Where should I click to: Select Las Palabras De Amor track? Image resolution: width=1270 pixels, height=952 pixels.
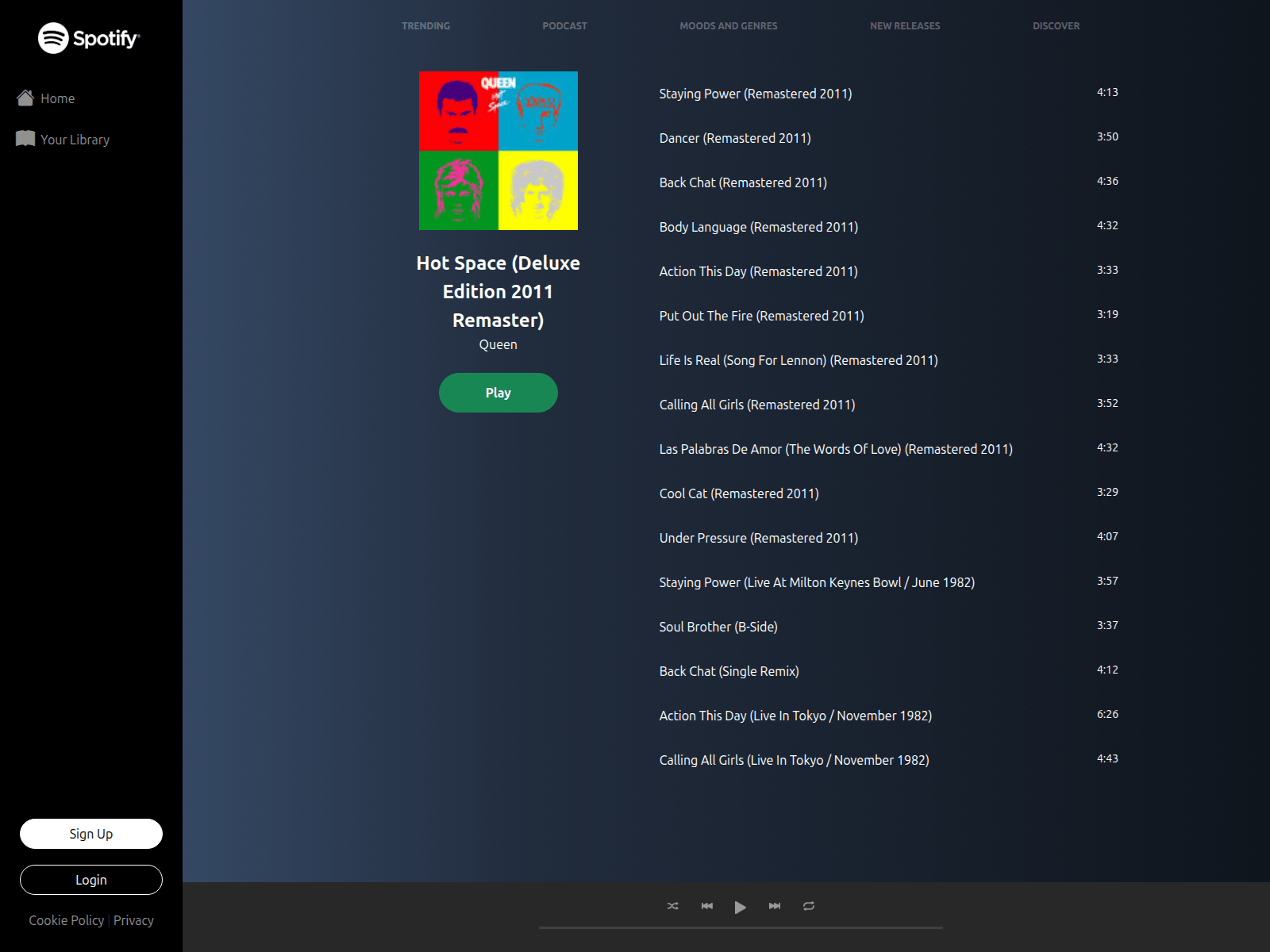tap(836, 449)
